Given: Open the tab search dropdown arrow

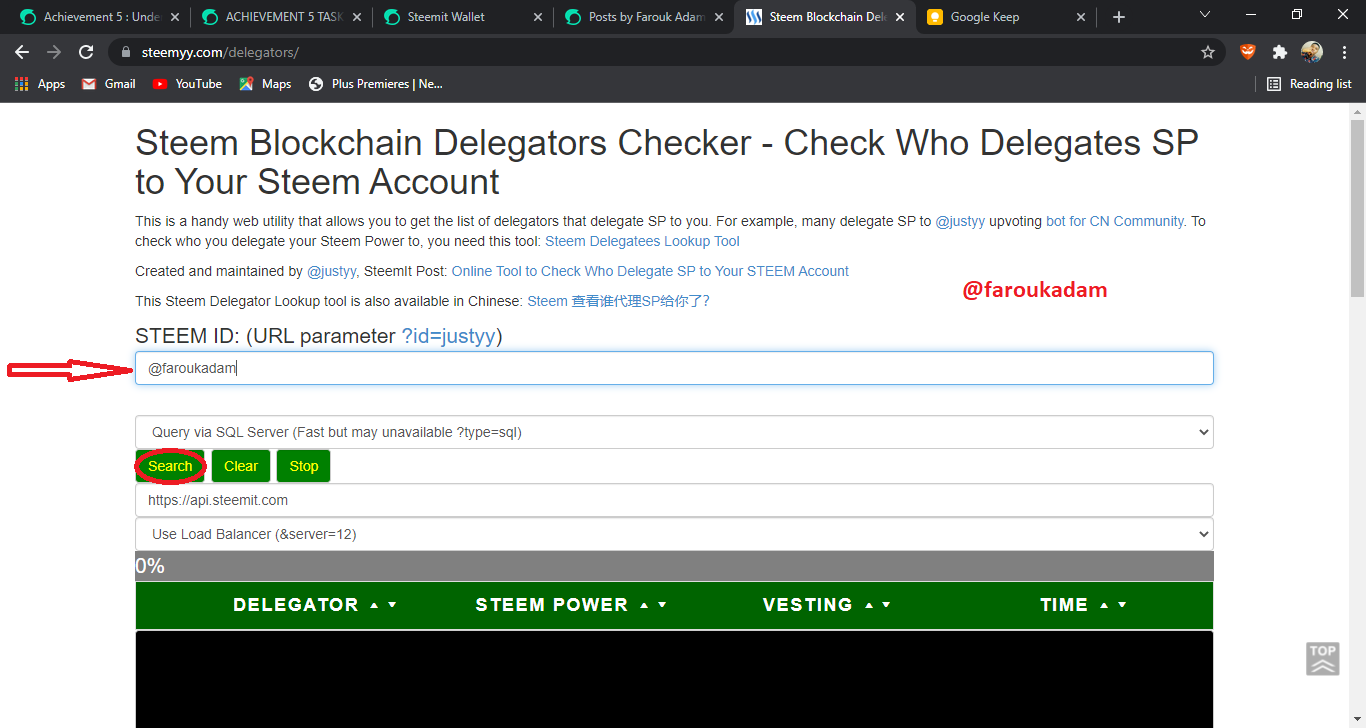Looking at the screenshot, I should (x=1204, y=15).
